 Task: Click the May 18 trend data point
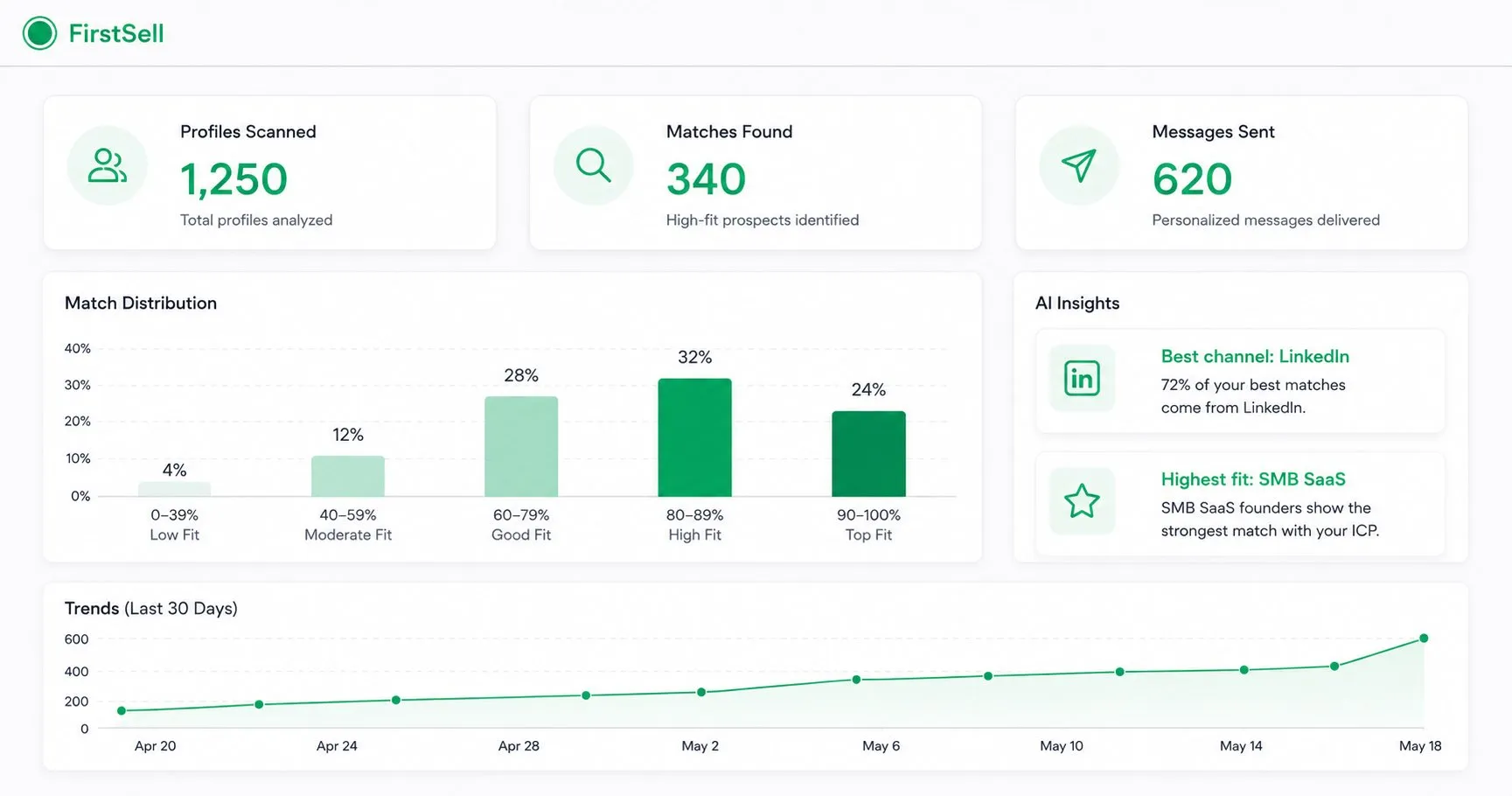click(1424, 639)
